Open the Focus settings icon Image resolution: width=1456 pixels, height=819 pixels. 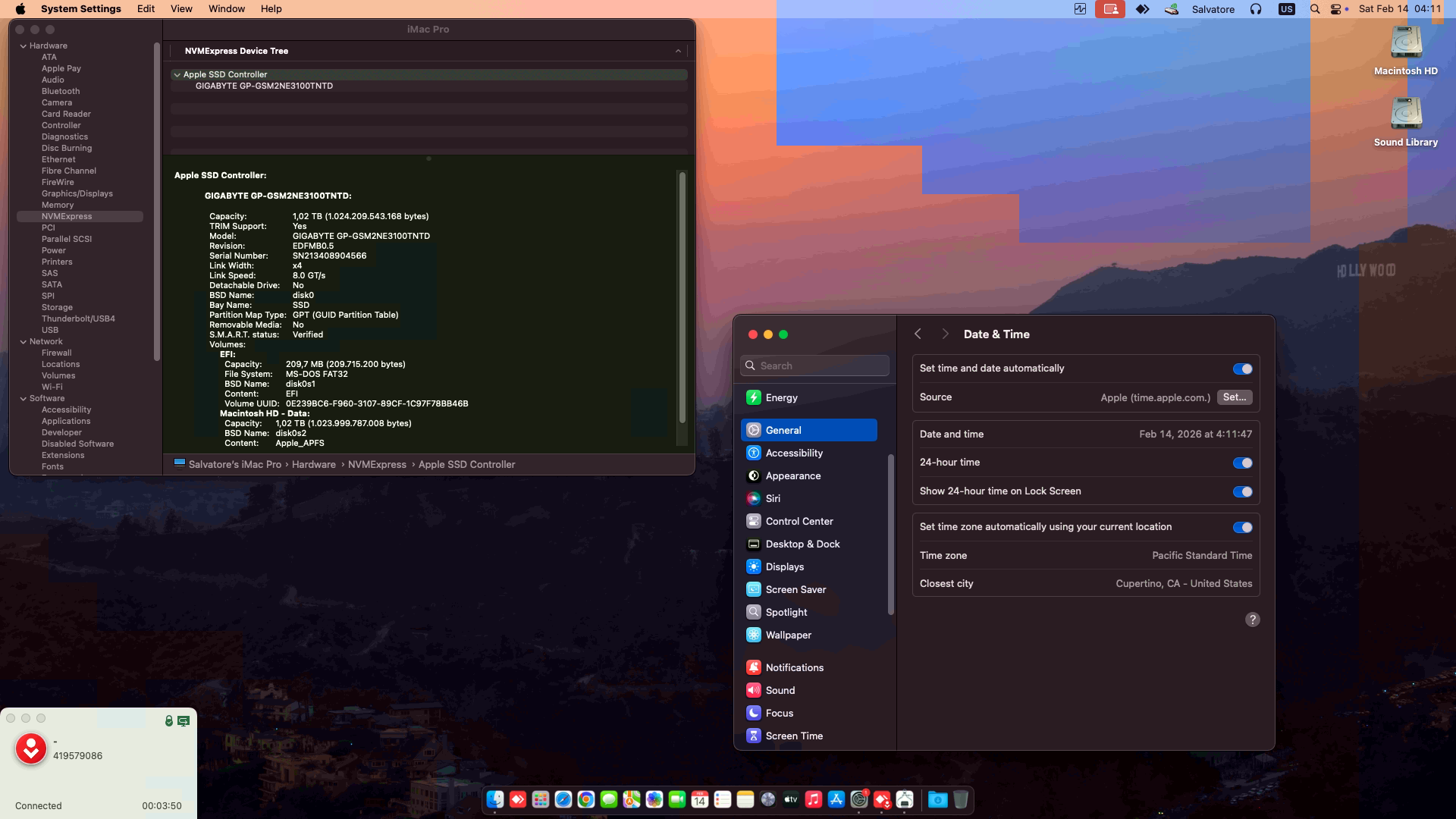tap(753, 713)
